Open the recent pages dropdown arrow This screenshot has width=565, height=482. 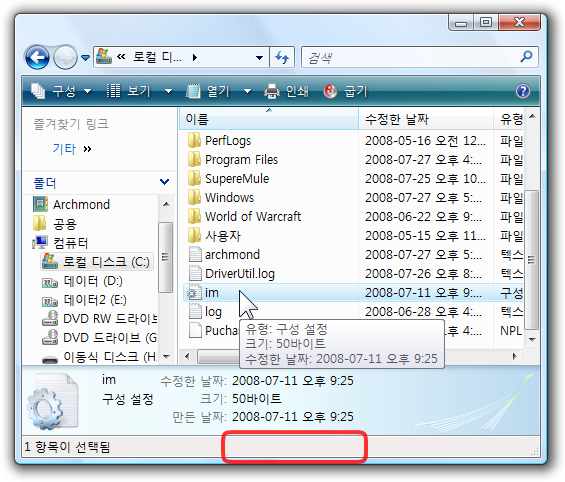tap(85, 58)
